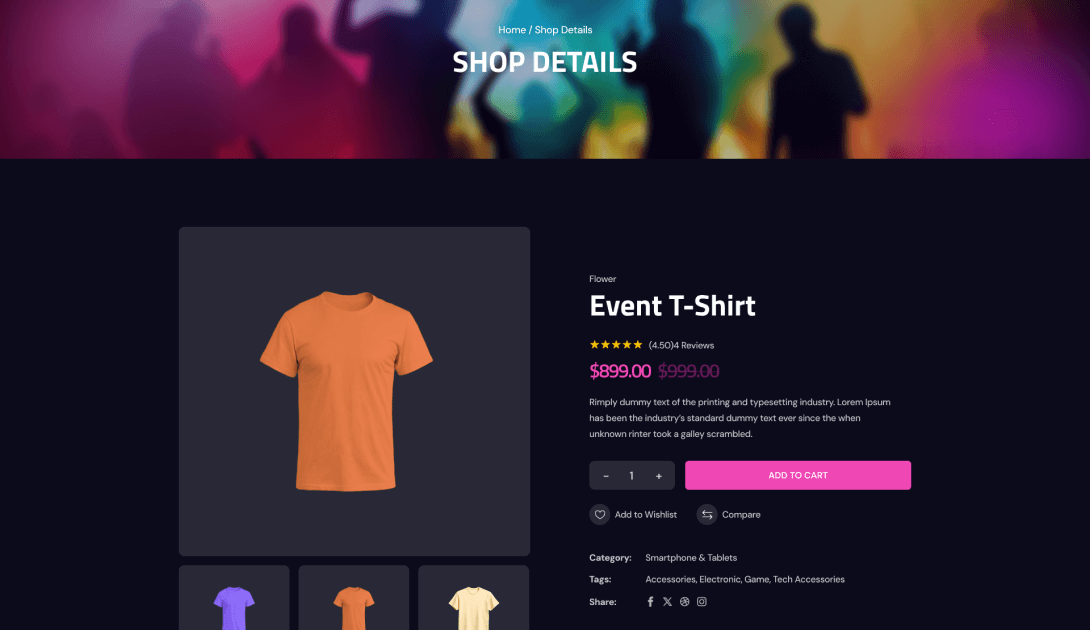
Task: Go to Home via breadcrumb
Action: click(x=512, y=30)
